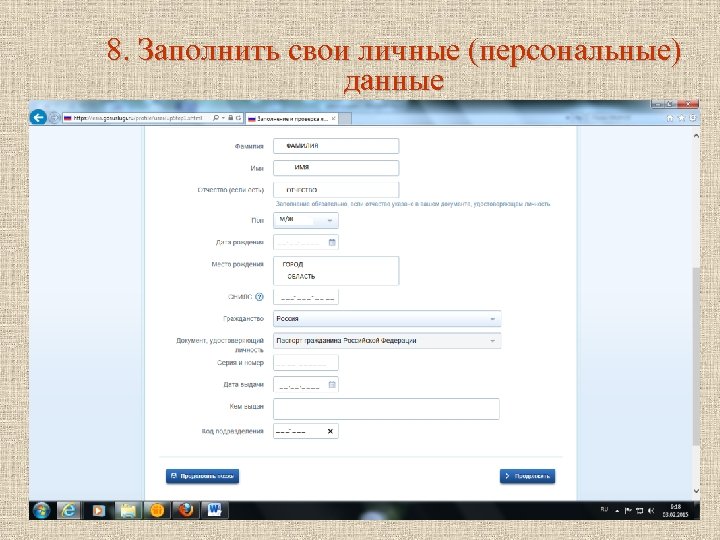This screenshot has height=540, width=720.
Task: Click the browser Forward arrow button
Action: pos(54,118)
